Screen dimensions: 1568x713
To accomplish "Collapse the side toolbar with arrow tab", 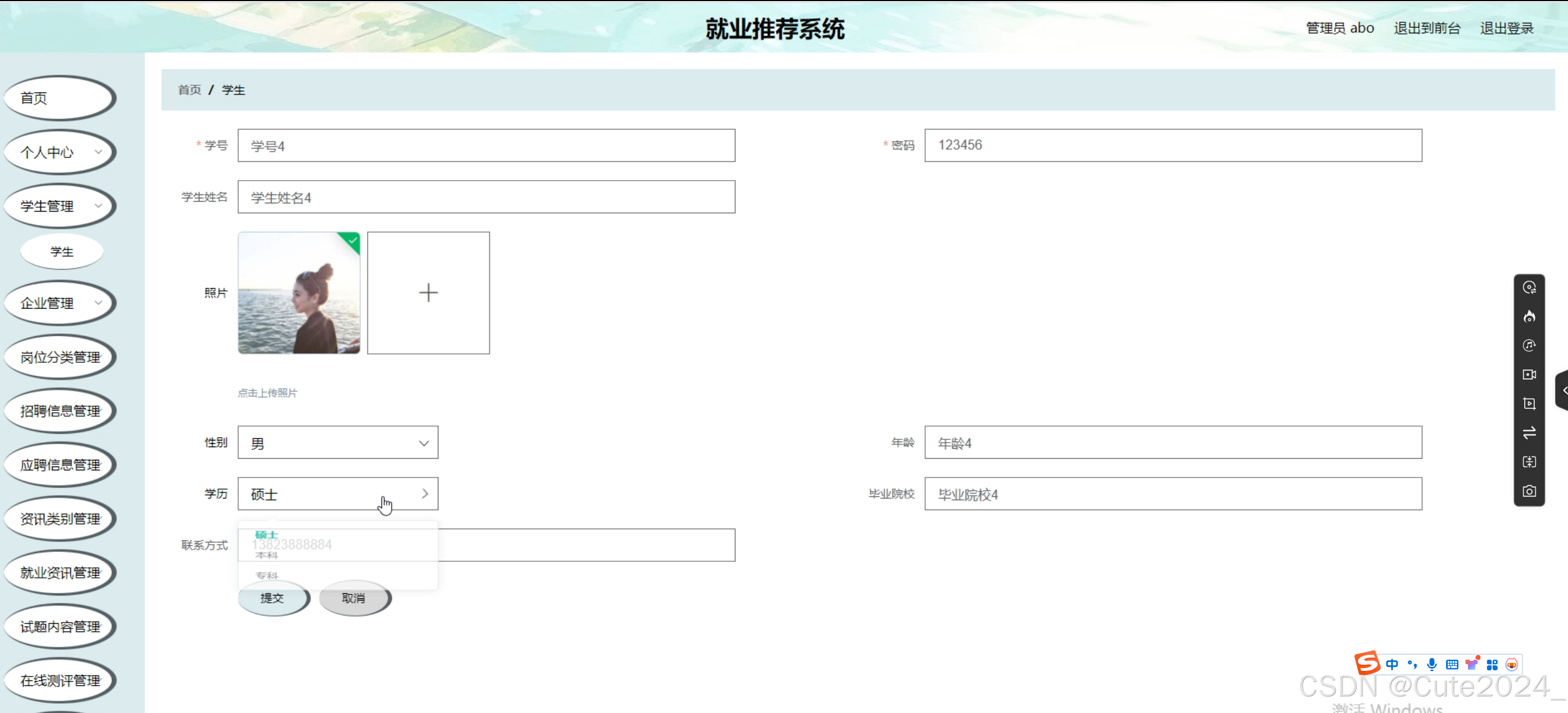I will pyautogui.click(x=1562, y=390).
